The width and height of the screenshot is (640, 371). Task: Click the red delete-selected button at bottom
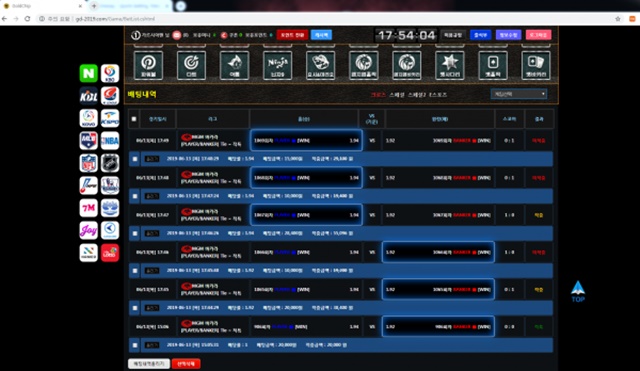[x=186, y=363]
